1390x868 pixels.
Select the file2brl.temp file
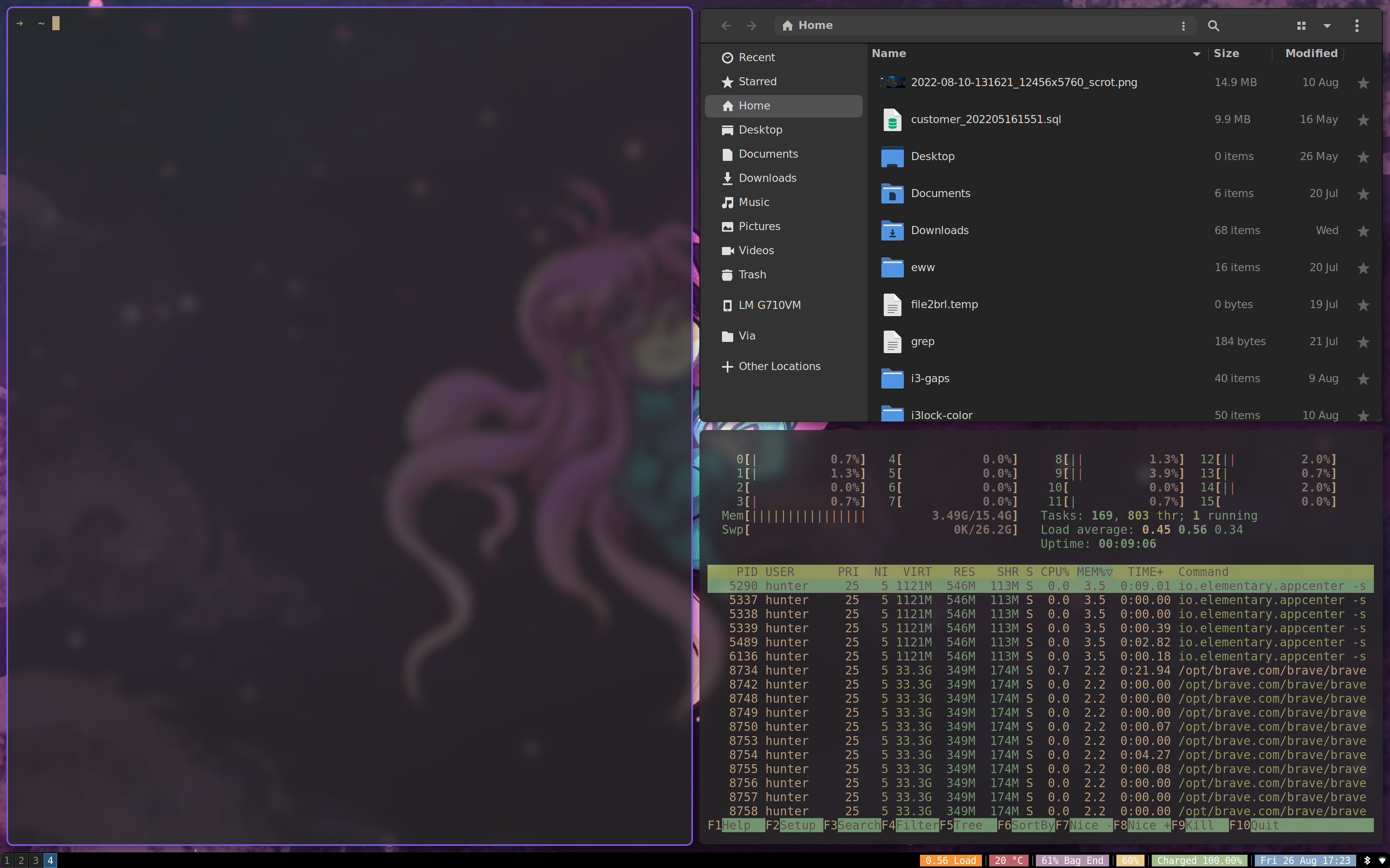click(944, 304)
